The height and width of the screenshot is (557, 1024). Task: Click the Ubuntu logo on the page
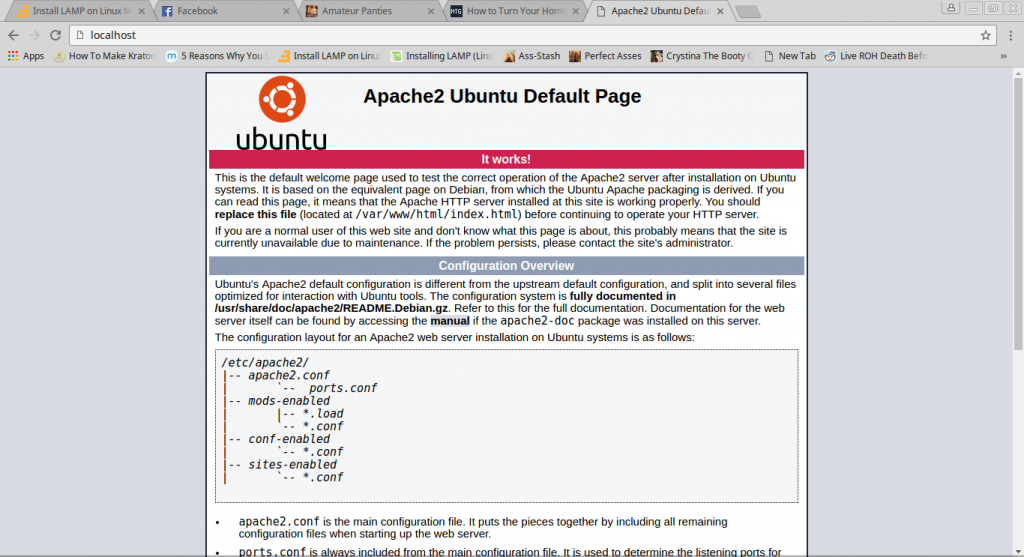tap(280, 113)
